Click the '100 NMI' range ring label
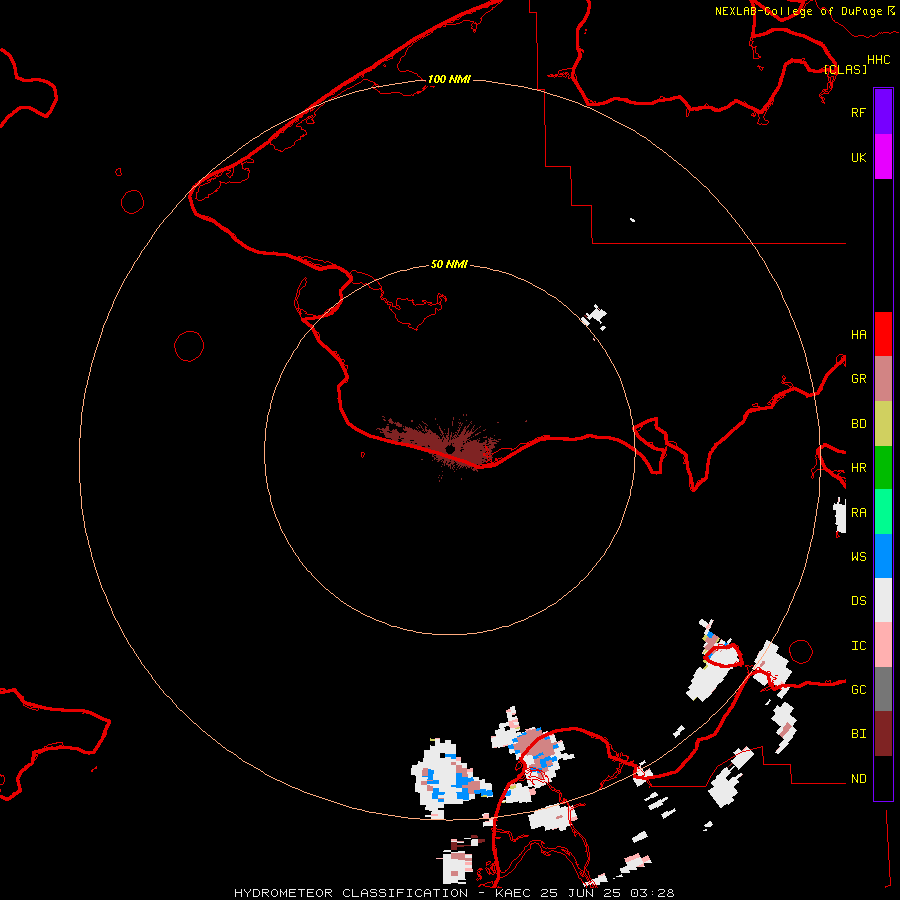Screen dimensions: 900x900 pyautogui.click(x=449, y=79)
